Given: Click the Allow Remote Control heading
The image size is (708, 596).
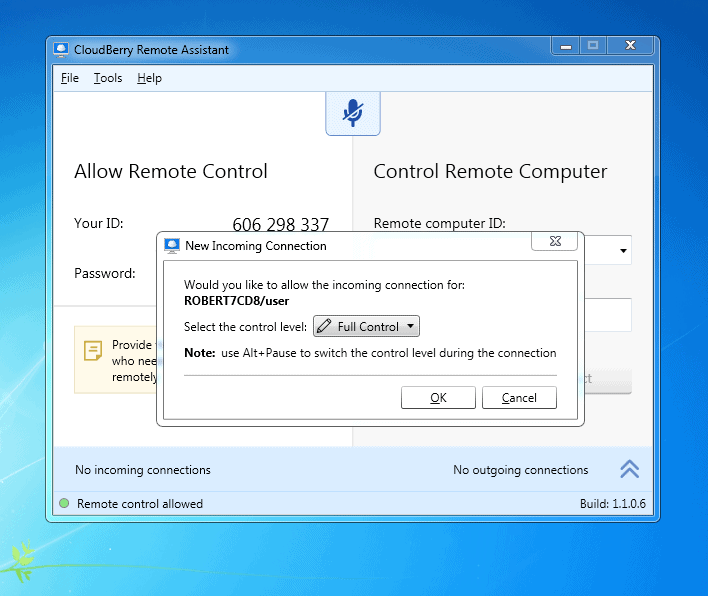Looking at the screenshot, I should click(x=171, y=171).
